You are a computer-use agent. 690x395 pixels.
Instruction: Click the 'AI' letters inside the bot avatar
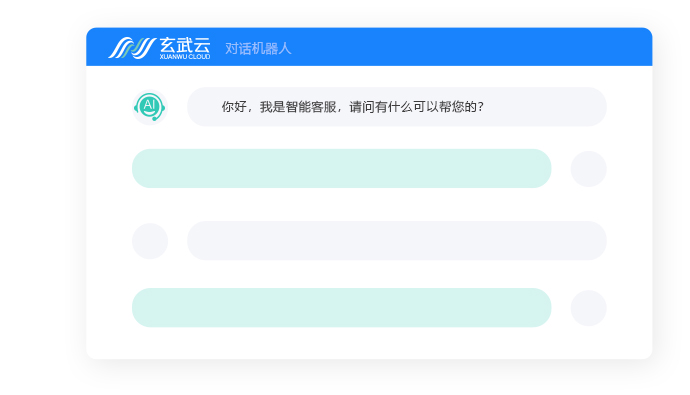pos(149,105)
